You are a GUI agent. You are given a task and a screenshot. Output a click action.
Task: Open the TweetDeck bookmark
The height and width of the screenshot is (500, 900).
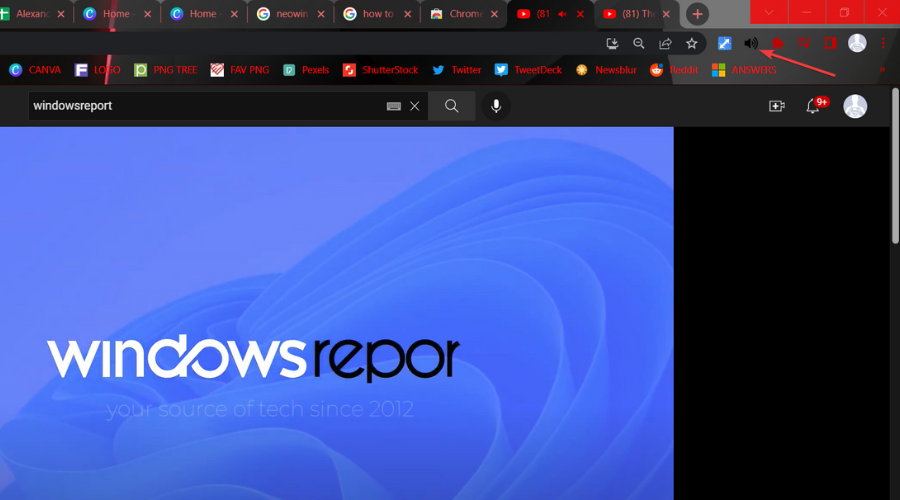528,70
